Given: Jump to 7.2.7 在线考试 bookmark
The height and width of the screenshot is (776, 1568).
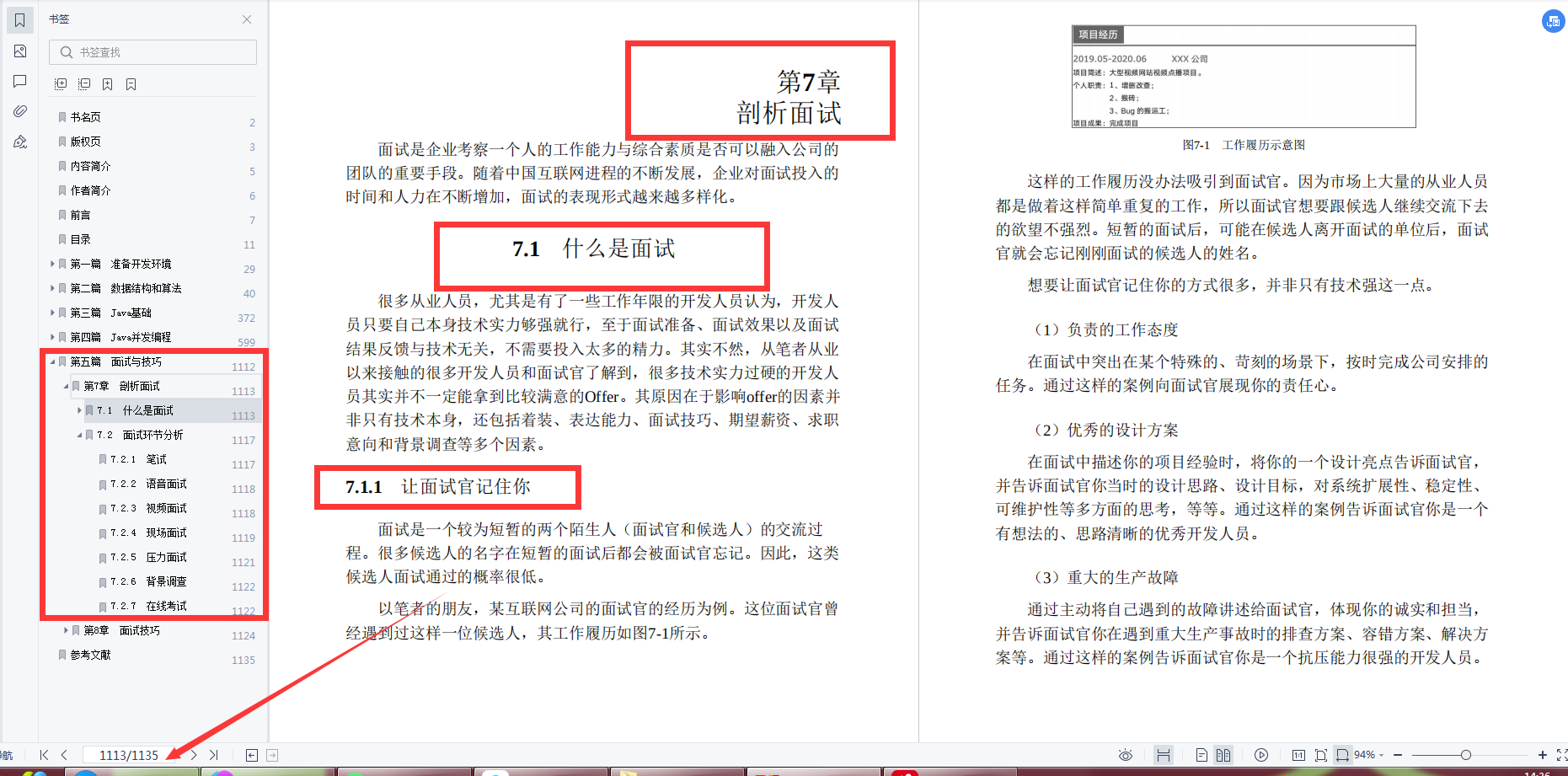Looking at the screenshot, I should pos(148,606).
